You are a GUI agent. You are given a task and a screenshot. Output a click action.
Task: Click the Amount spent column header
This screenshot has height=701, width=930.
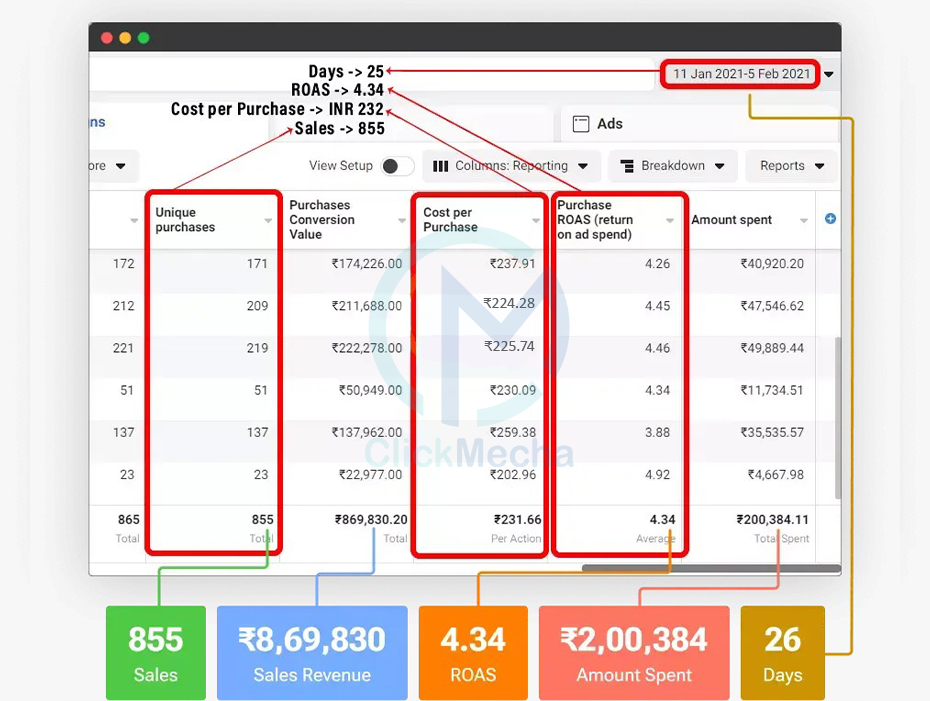click(x=732, y=220)
